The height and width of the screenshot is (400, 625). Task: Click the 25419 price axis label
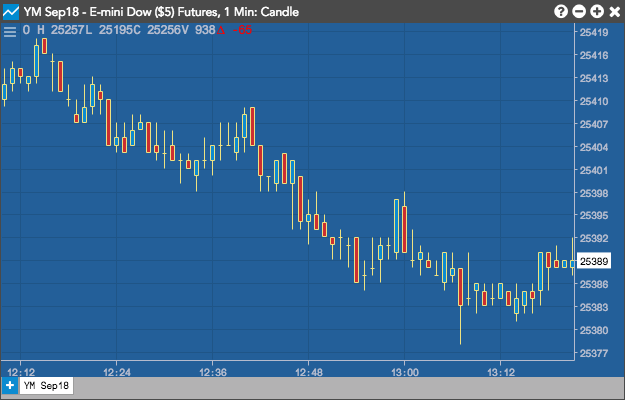pyautogui.click(x=594, y=32)
